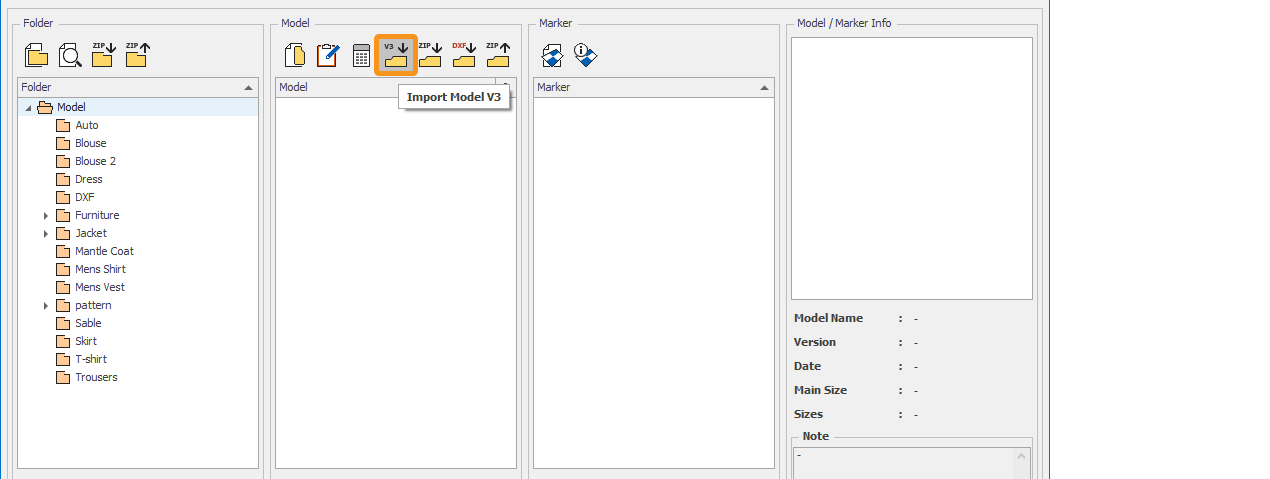Expand the Jacket folder node

click(x=46, y=234)
